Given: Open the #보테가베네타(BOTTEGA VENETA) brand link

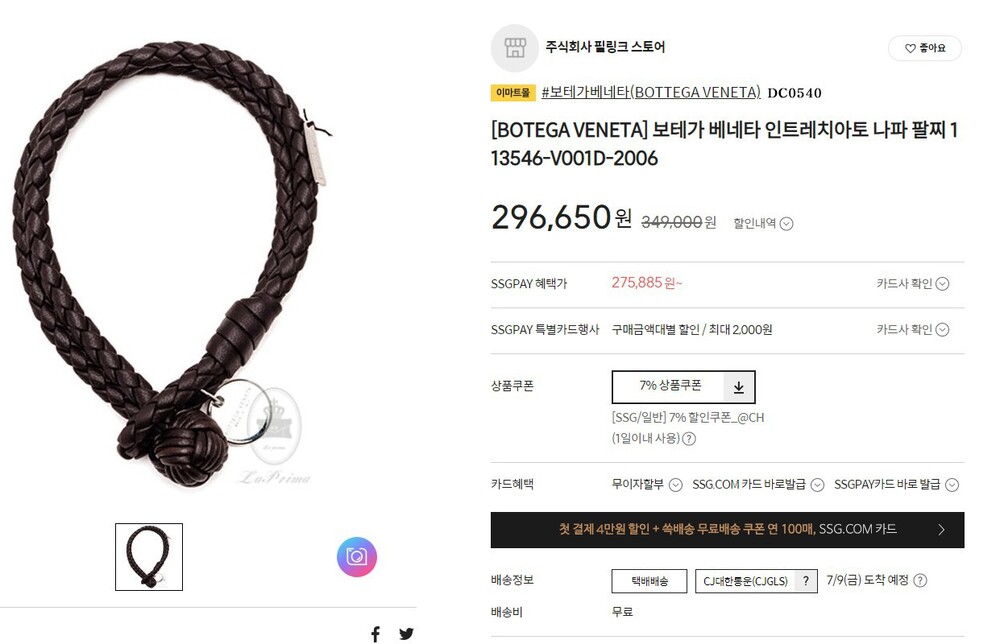Looking at the screenshot, I should 651,92.
